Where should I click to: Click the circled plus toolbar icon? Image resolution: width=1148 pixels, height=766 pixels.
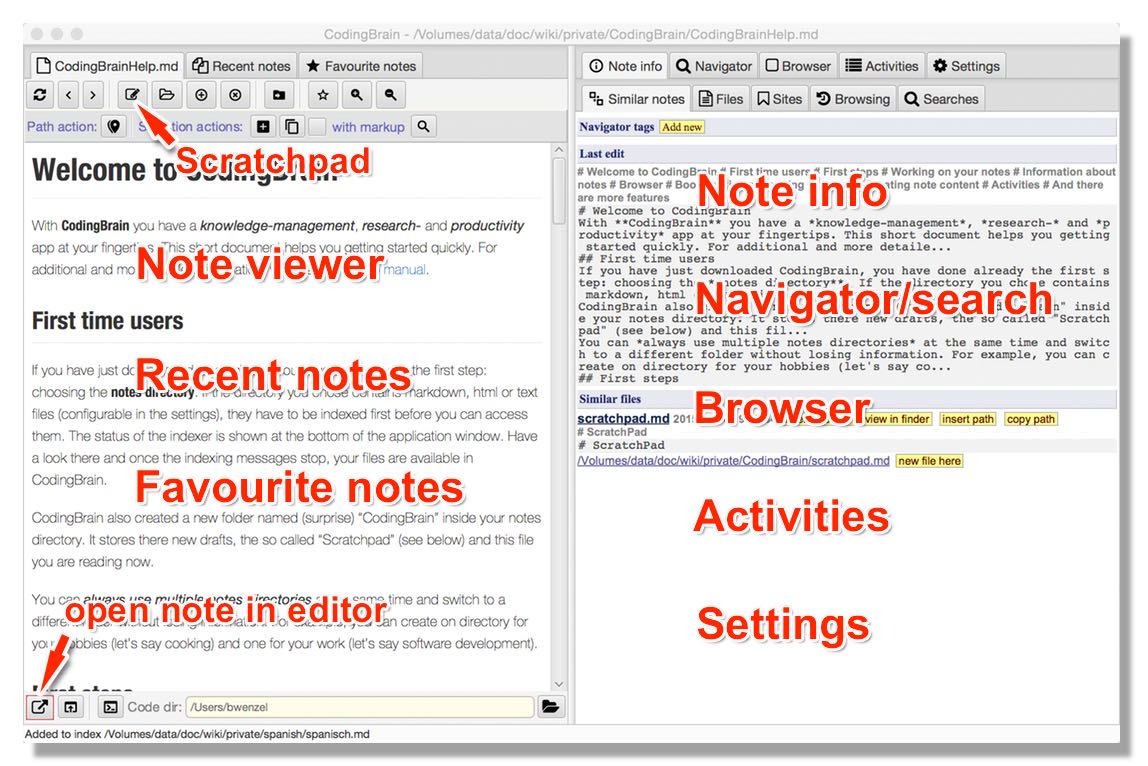point(201,95)
